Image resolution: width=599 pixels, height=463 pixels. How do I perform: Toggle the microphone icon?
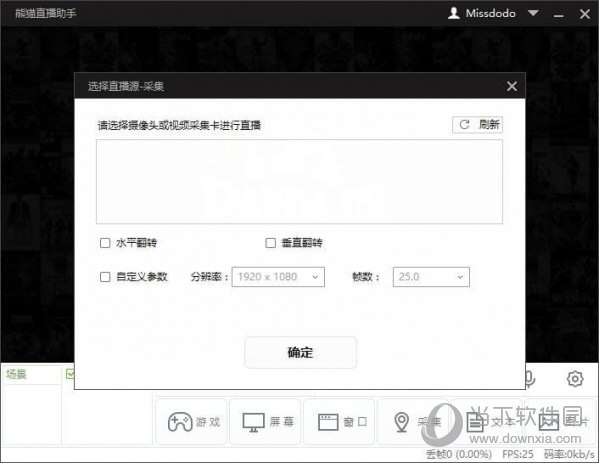[x=530, y=379]
